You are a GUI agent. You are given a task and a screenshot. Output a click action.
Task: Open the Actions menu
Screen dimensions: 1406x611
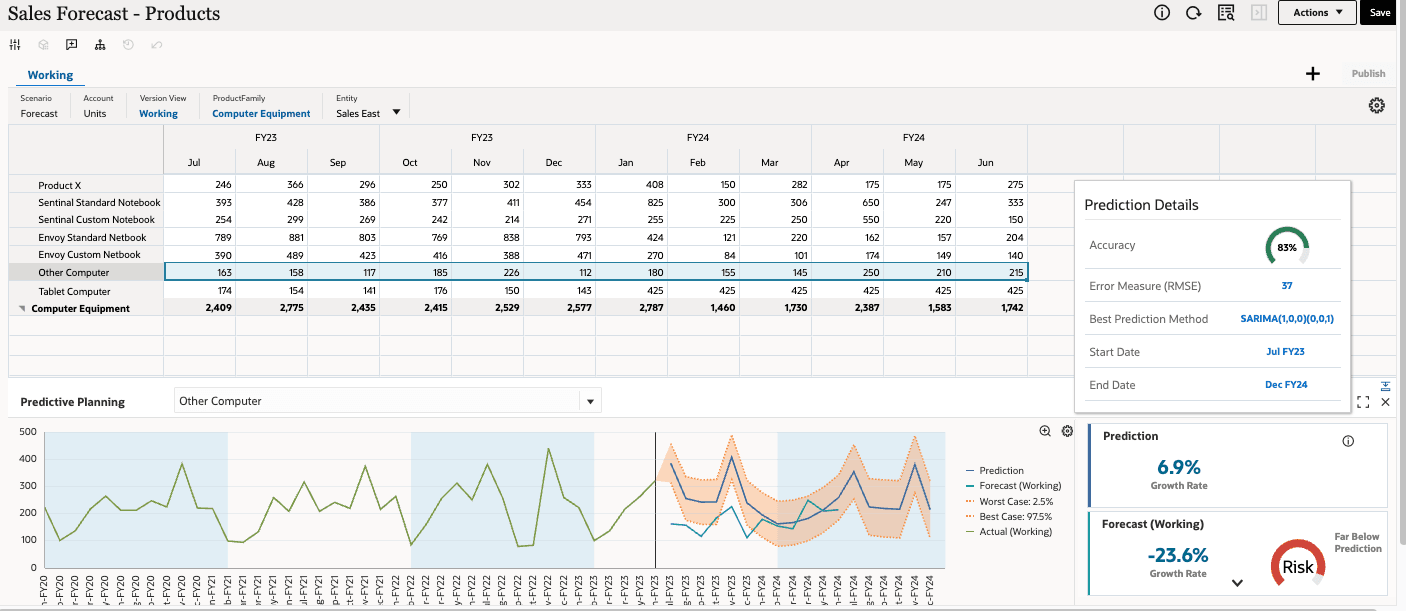[1316, 13]
